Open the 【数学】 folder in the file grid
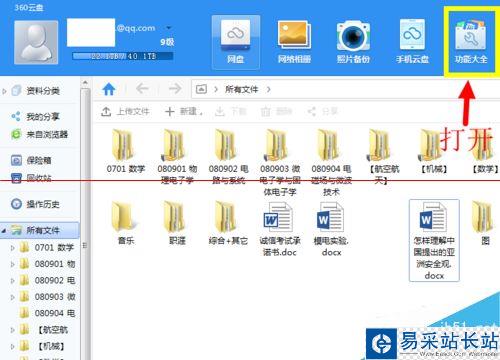500x360 pixels. [x=485, y=152]
